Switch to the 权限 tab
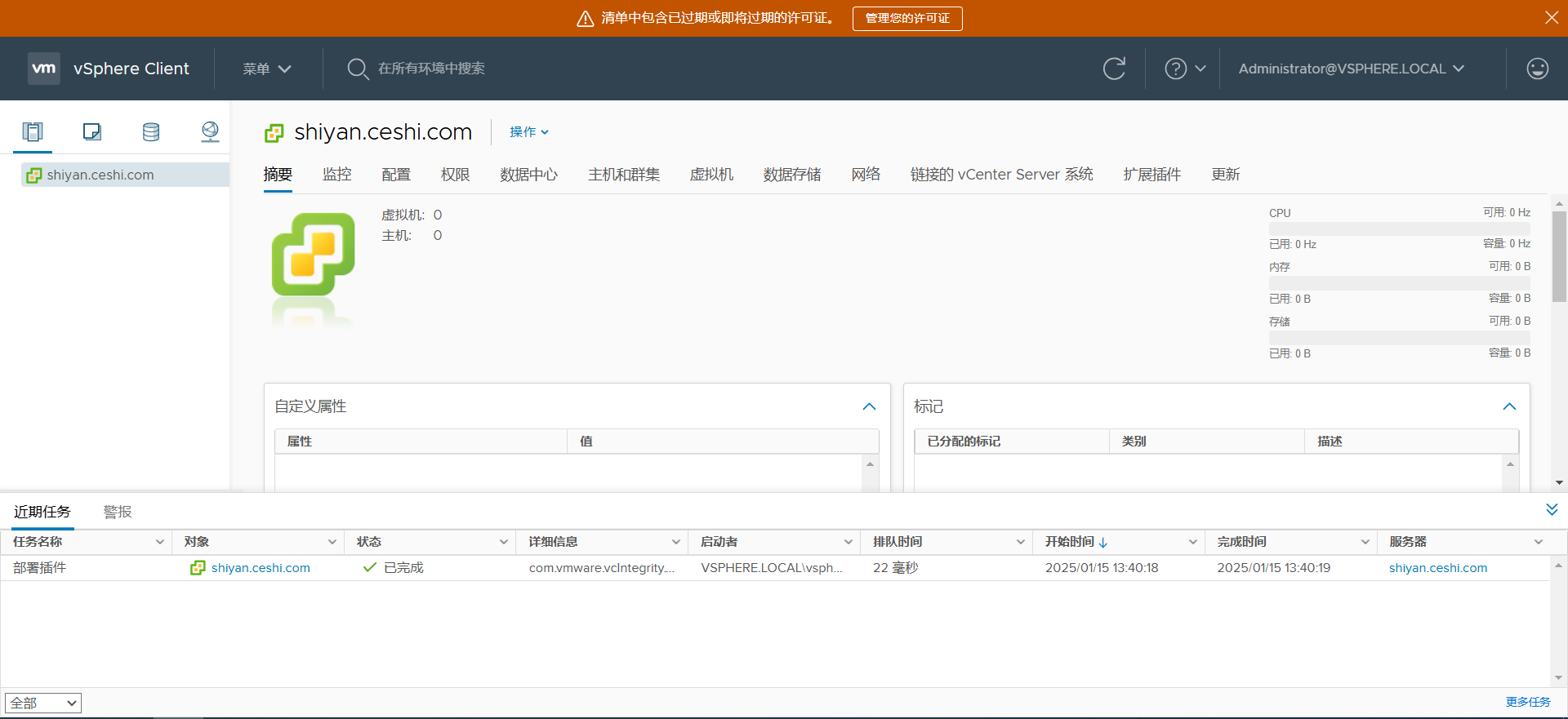 point(455,175)
